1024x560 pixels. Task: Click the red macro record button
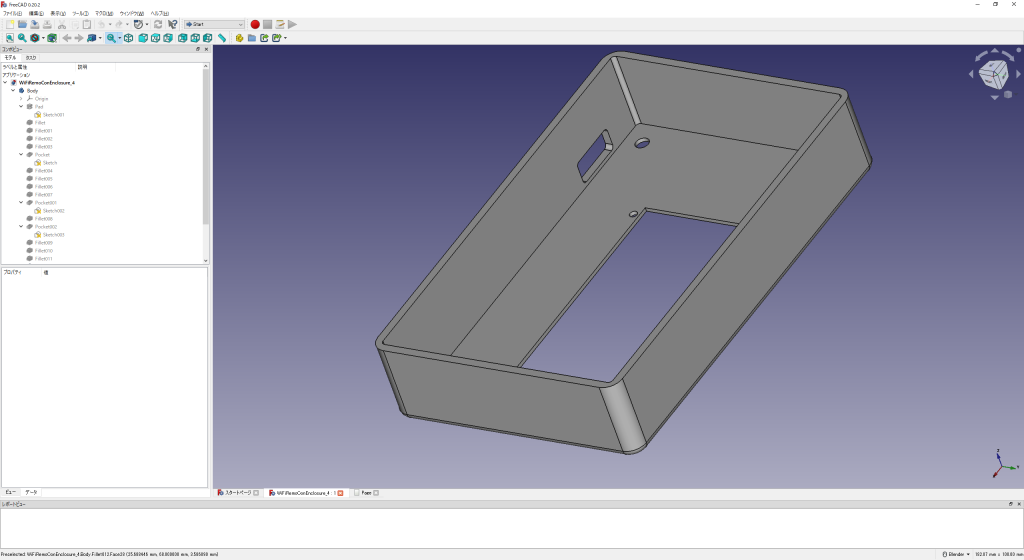point(255,24)
